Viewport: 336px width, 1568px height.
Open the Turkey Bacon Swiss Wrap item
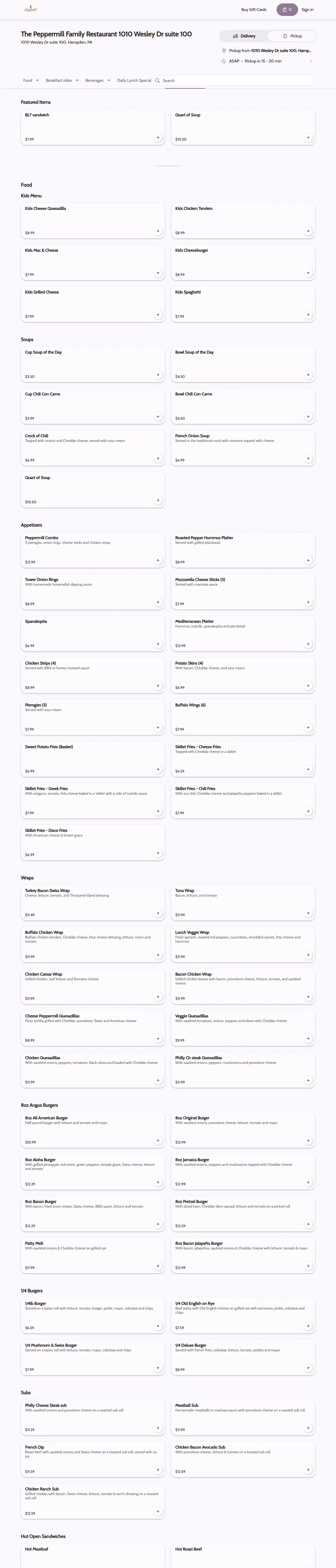coord(93,902)
